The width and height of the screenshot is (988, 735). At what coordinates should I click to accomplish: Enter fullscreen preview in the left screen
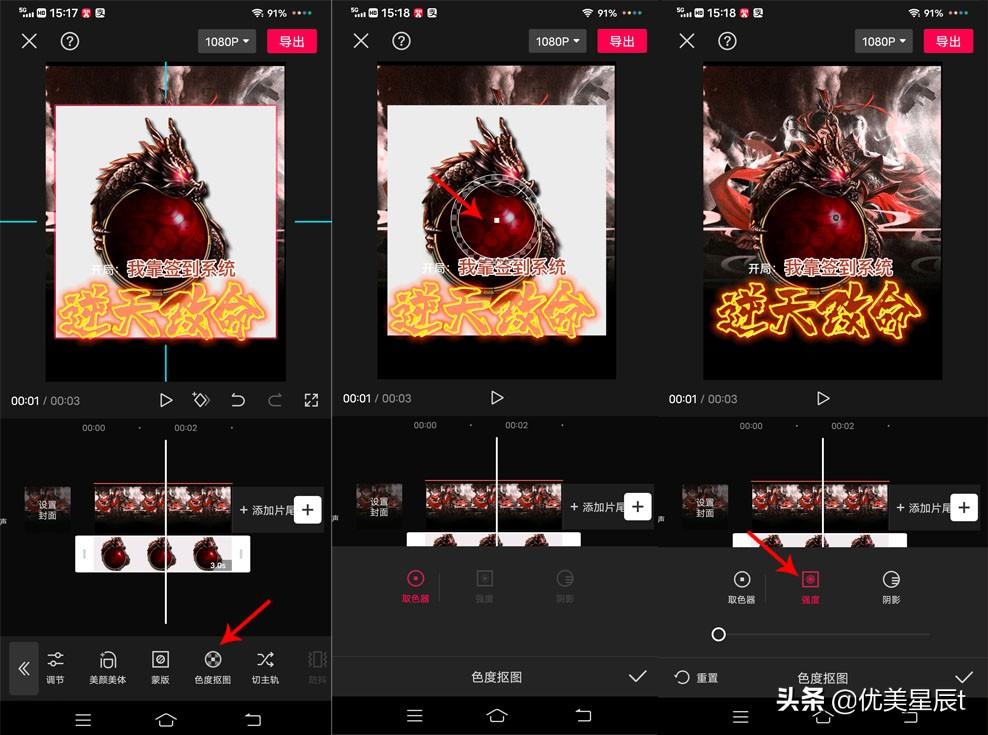click(x=311, y=400)
